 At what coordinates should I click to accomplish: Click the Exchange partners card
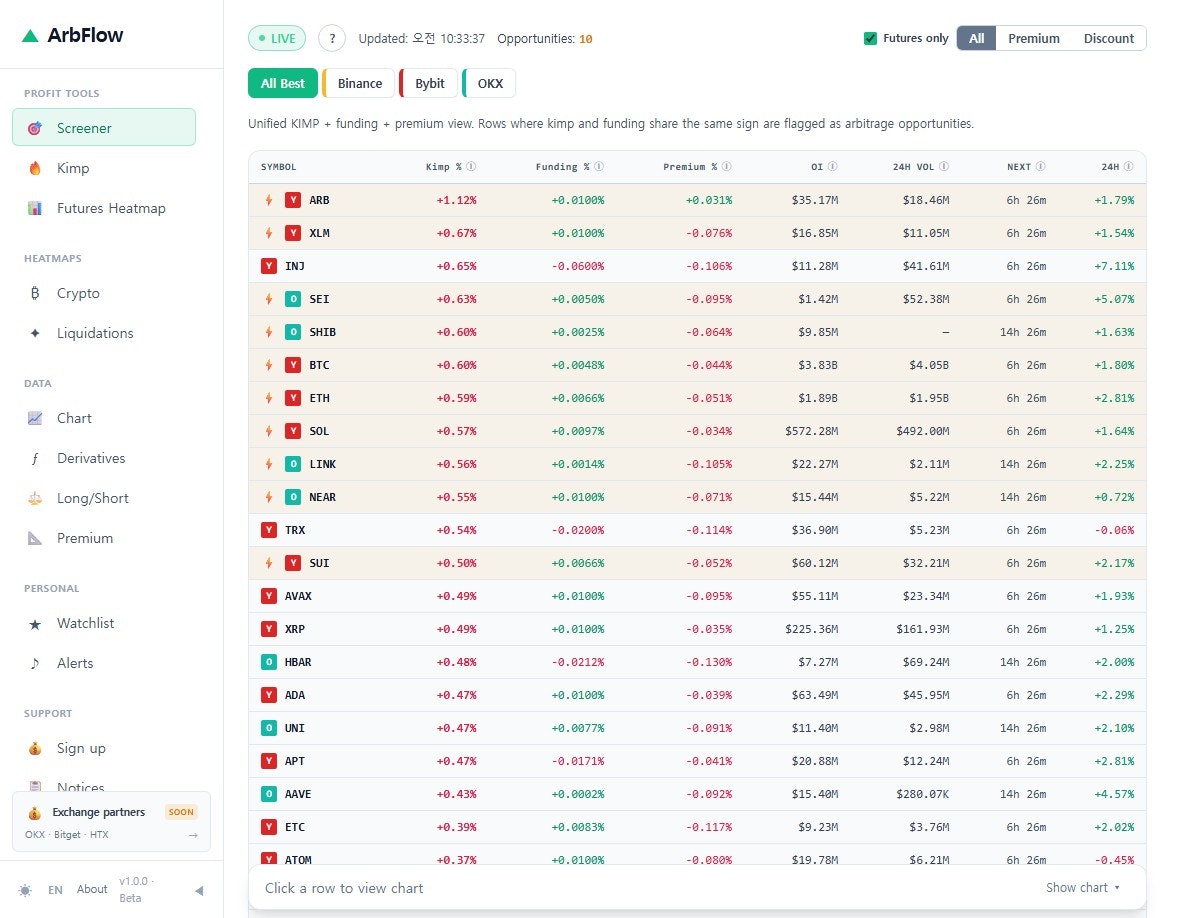click(111, 822)
